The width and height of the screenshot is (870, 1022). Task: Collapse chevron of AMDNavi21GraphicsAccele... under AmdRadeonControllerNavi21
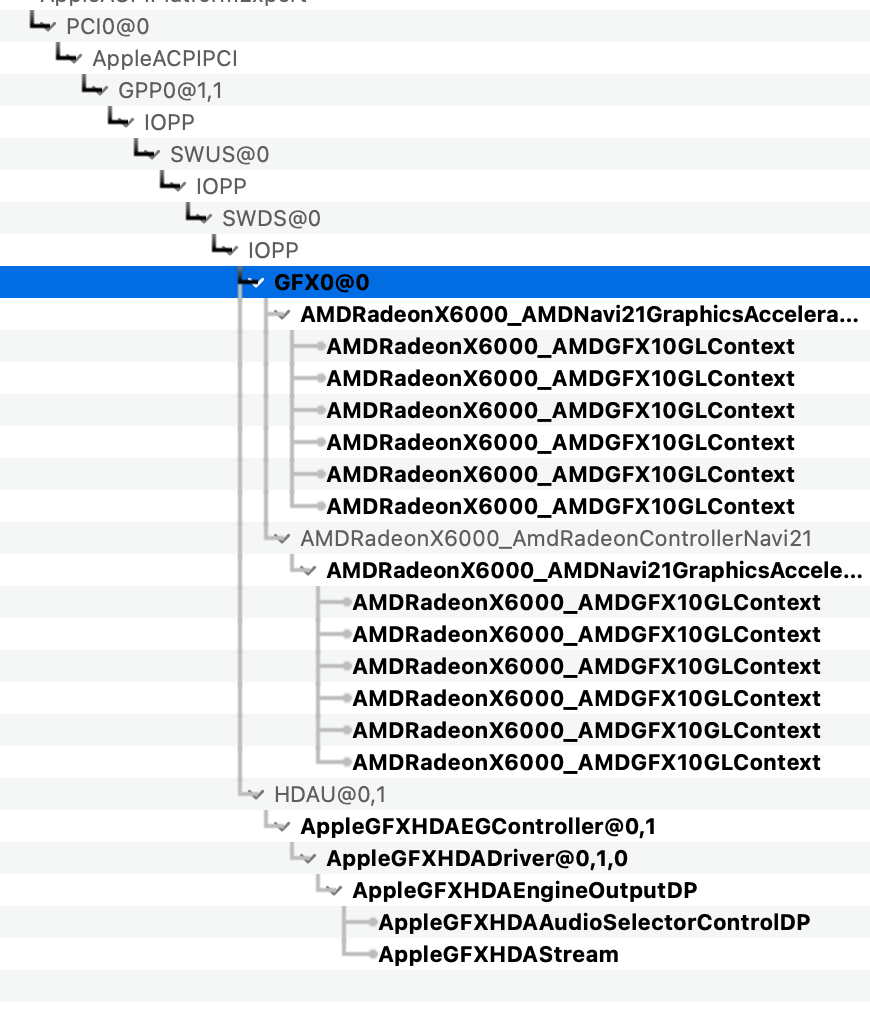click(x=309, y=571)
